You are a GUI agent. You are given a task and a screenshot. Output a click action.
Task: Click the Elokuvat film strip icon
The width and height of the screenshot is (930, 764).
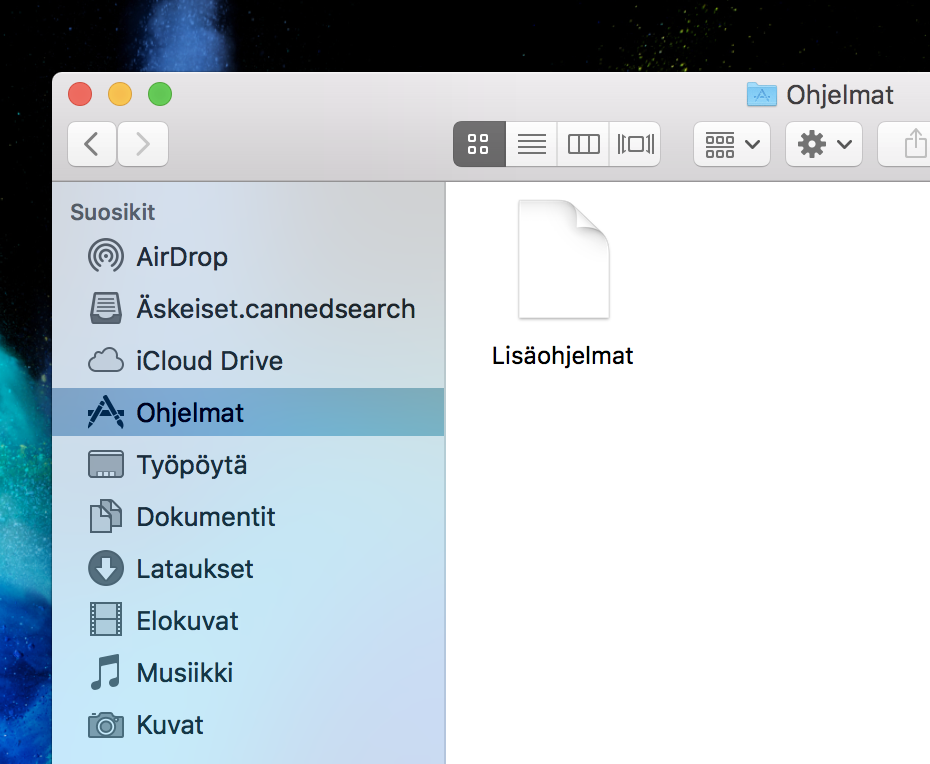(x=106, y=619)
